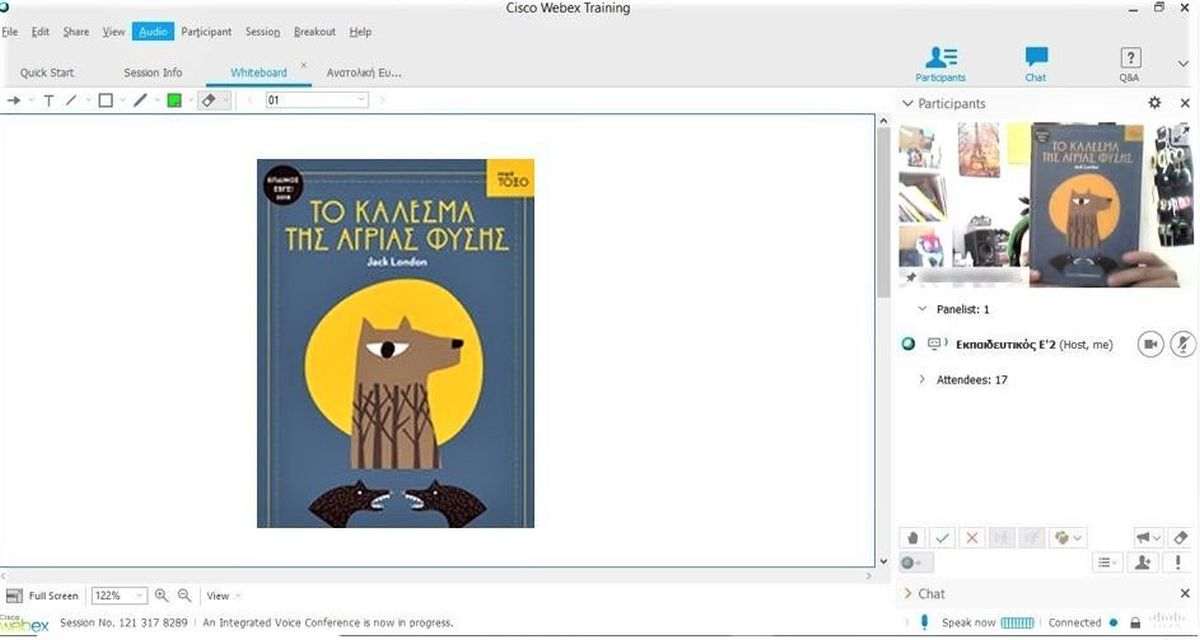Toggle the host's video camera button
This screenshot has width=1200, height=640.
1151,344
